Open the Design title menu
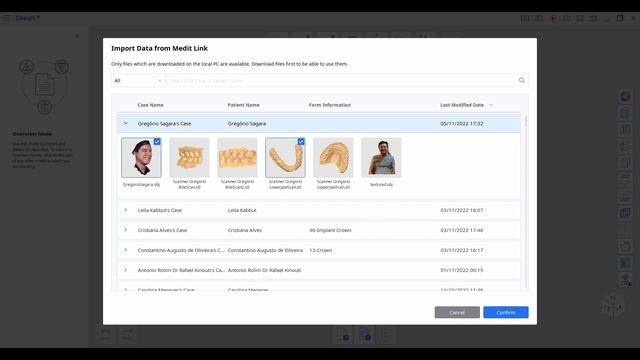Image resolution: width=640 pixels, height=360 pixels. tap(28, 18)
